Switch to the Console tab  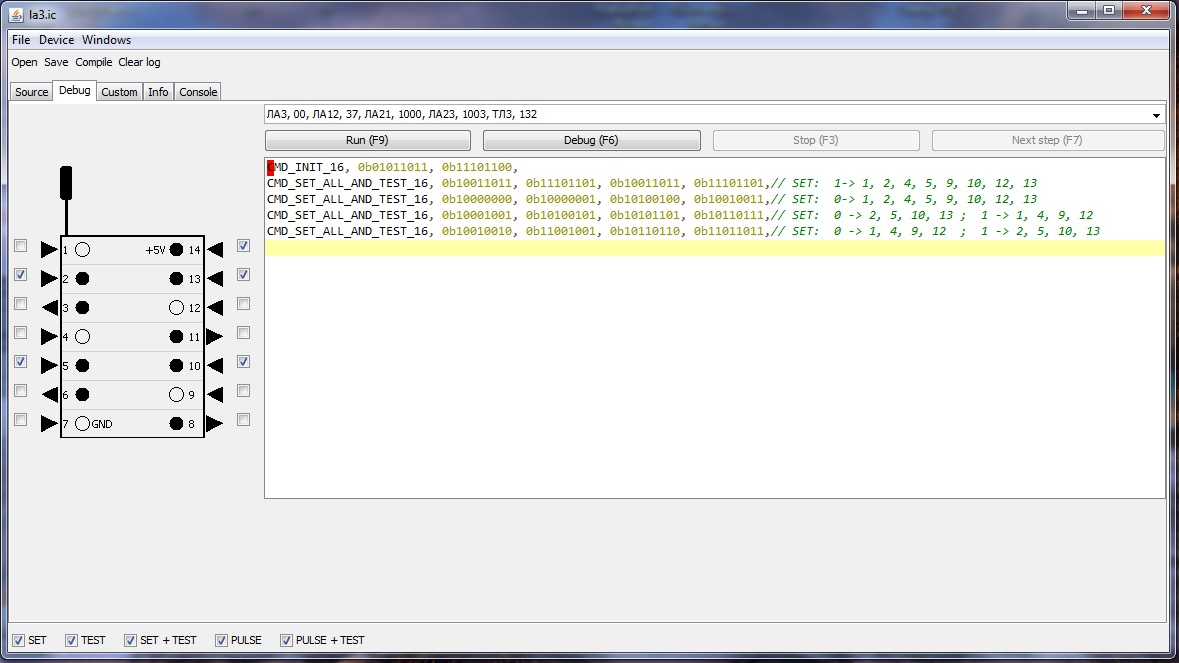(x=198, y=92)
